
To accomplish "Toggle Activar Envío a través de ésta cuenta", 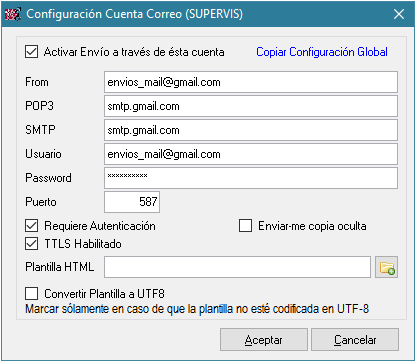I will tap(32, 52).
